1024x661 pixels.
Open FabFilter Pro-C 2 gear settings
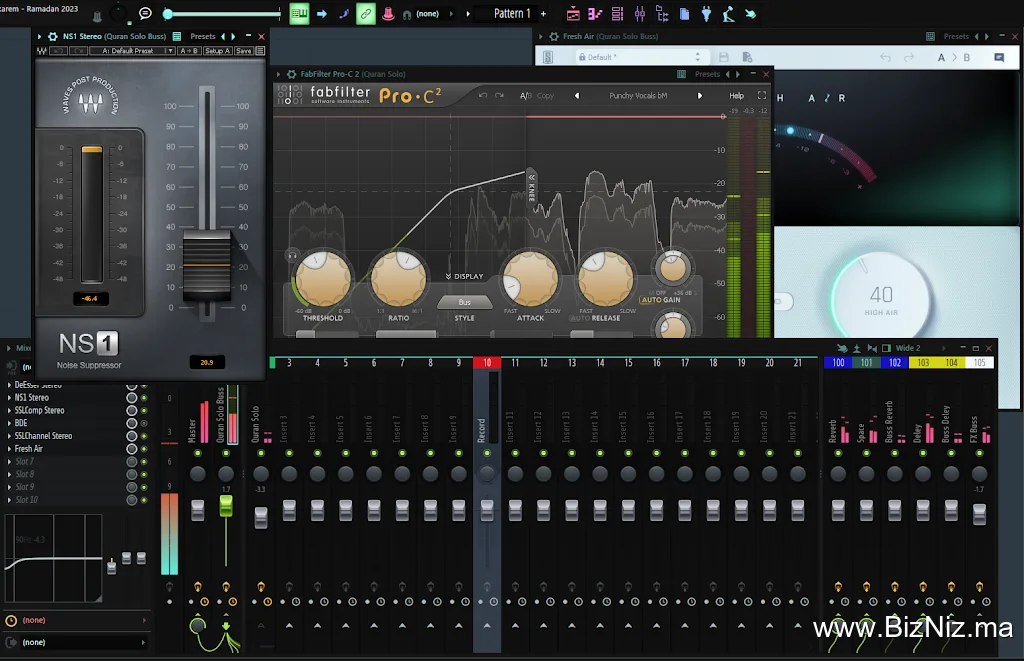click(x=291, y=74)
